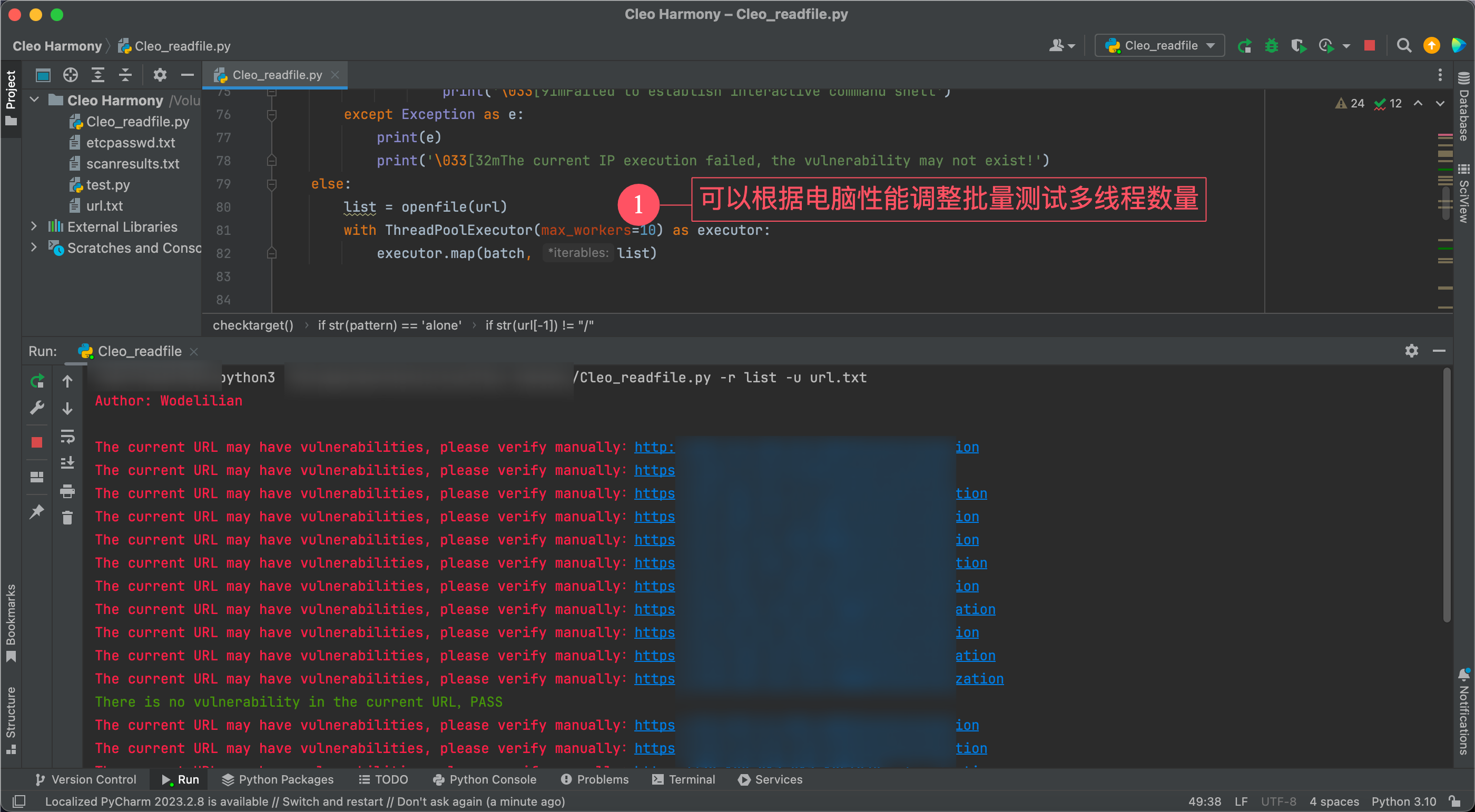Open Terminal tab

(x=684, y=779)
